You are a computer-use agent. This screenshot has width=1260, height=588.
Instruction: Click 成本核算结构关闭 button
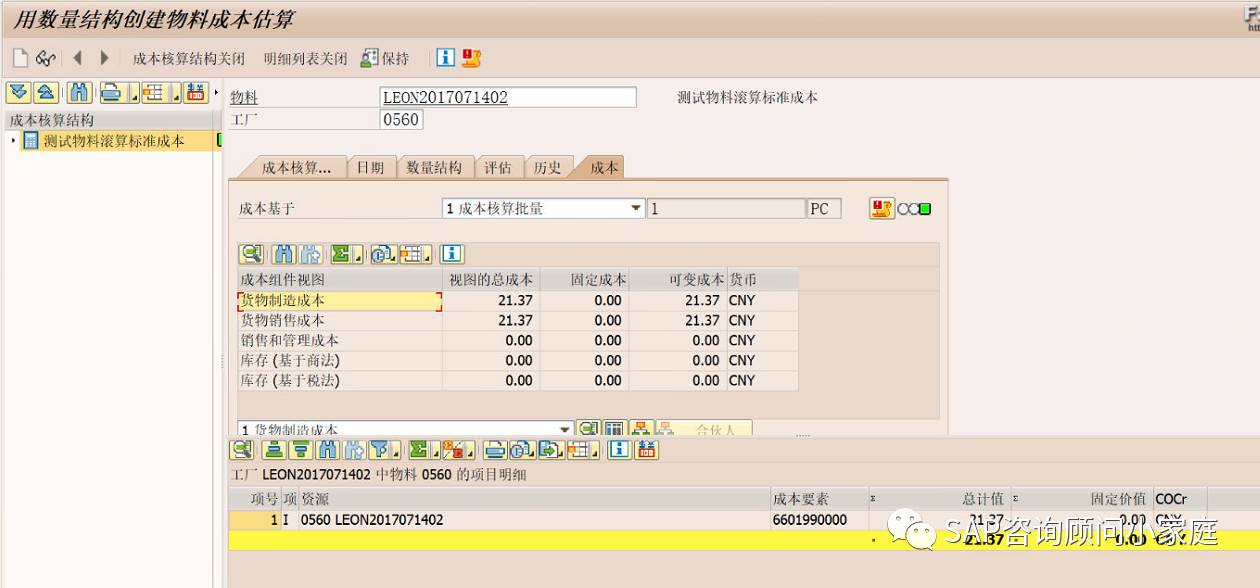[189, 59]
